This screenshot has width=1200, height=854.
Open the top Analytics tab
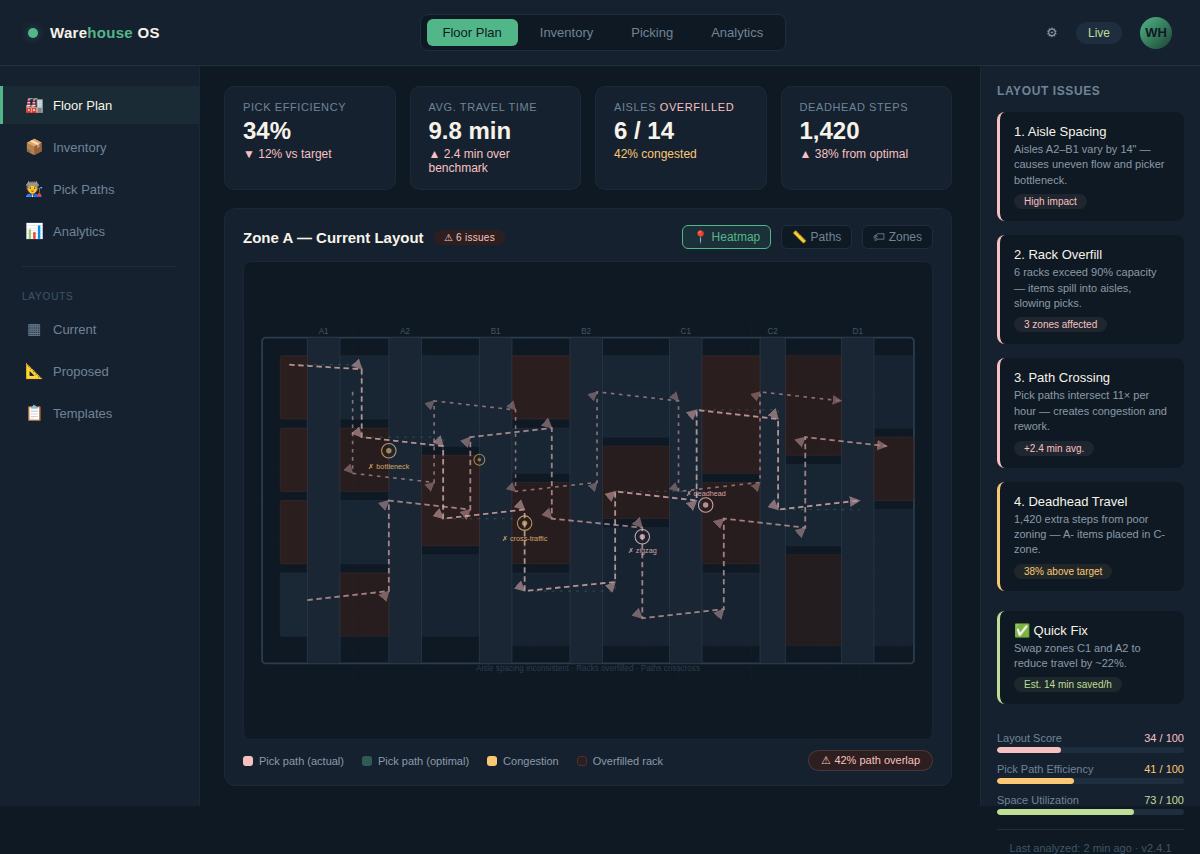[737, 33]
